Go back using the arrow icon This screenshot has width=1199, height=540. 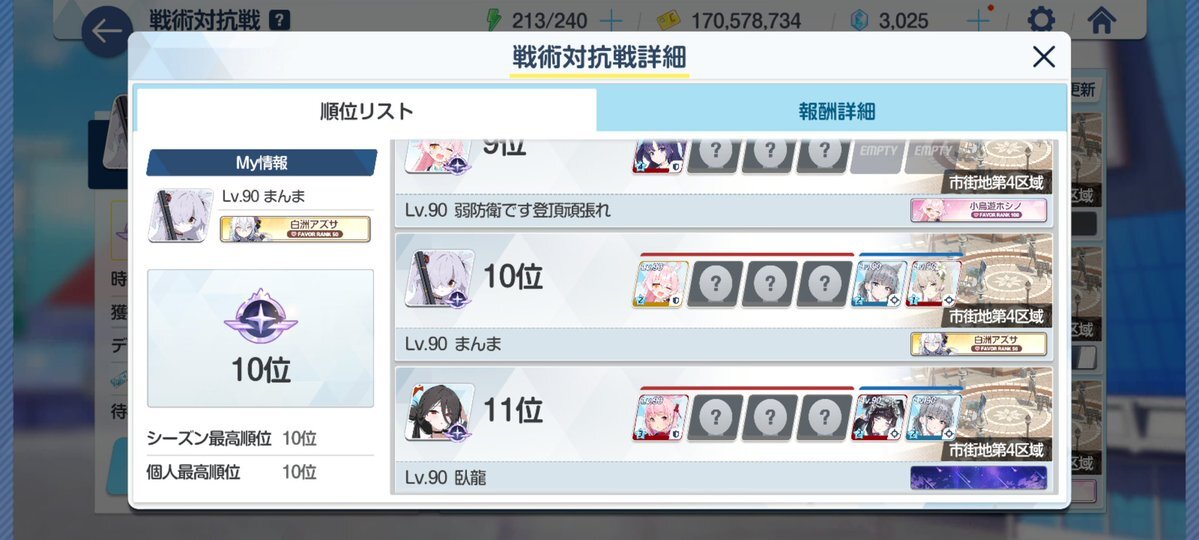[107, 31]
